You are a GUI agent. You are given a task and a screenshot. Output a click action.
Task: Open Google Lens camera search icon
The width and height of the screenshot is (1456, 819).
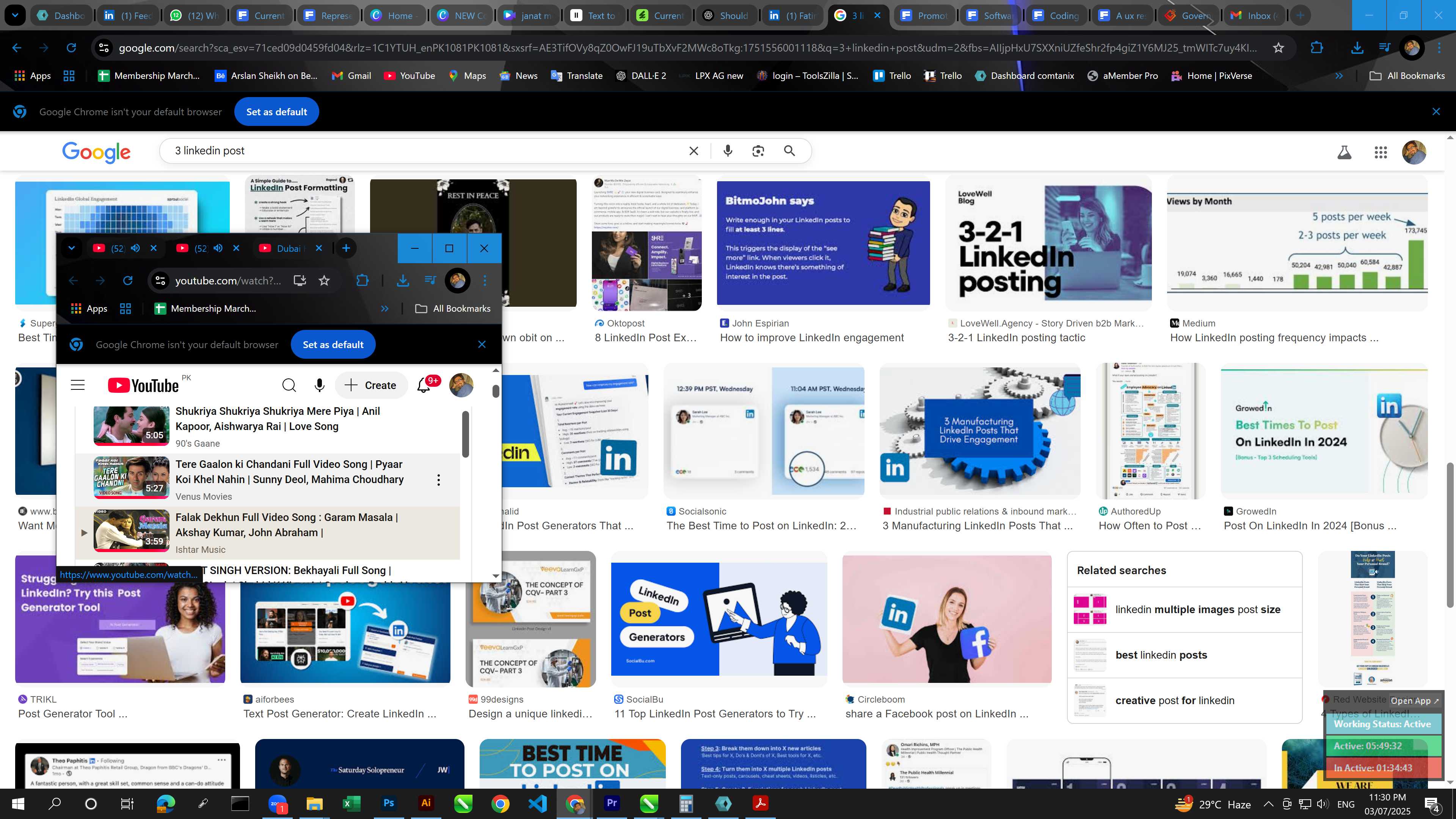[758, 151]
